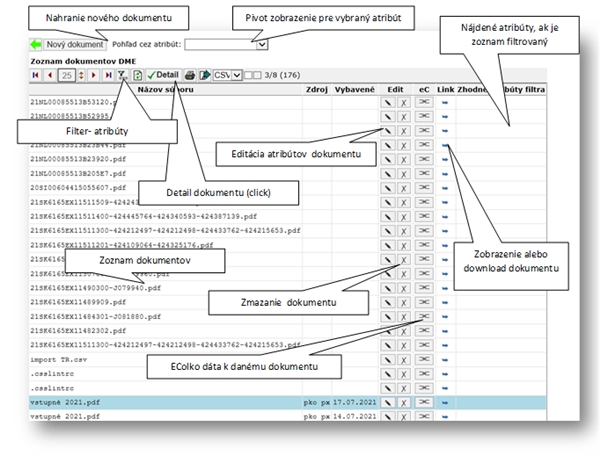Open eC data for 21SK6165EX11511400-424445764 row

pyautogui.click(x=424, y=216)
